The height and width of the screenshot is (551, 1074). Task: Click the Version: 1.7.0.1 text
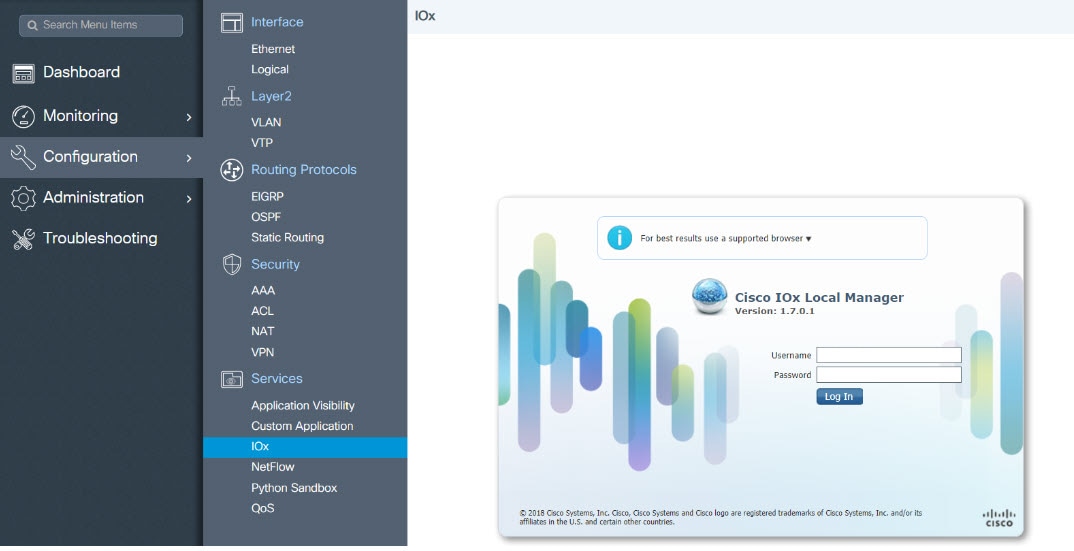pyautogui.click(x=775, y=311)
